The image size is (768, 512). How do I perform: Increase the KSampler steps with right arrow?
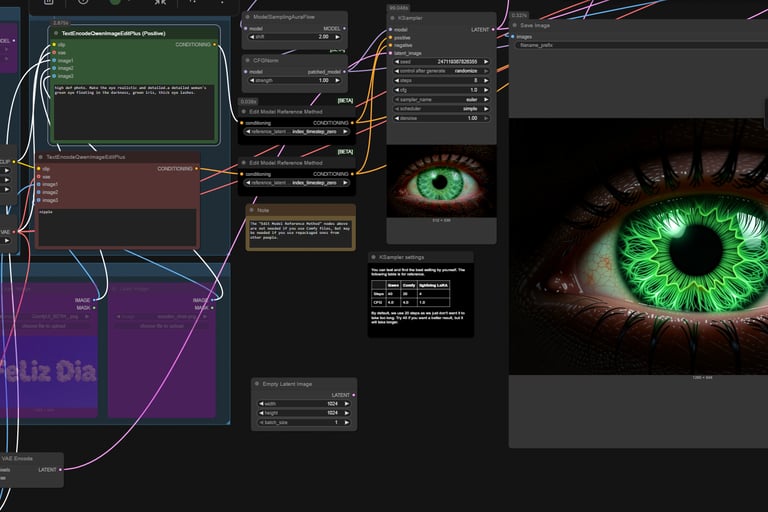click(486, 80)
